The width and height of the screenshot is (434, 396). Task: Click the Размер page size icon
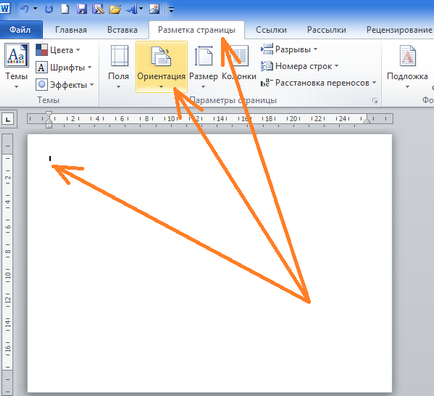pyautogui.click(x=204, y=57)
